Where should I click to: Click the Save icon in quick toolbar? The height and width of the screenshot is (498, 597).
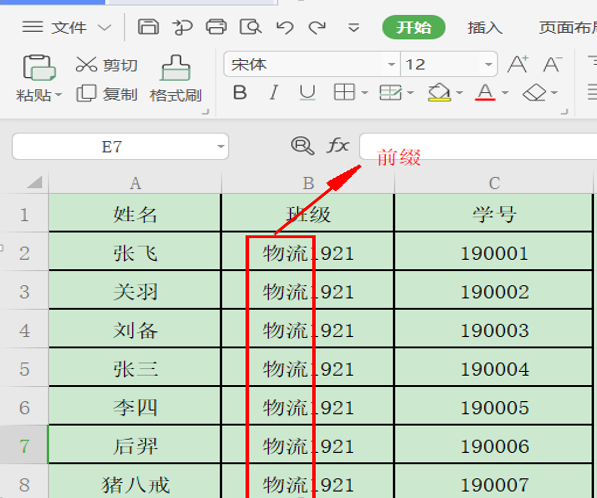(148, 27)
